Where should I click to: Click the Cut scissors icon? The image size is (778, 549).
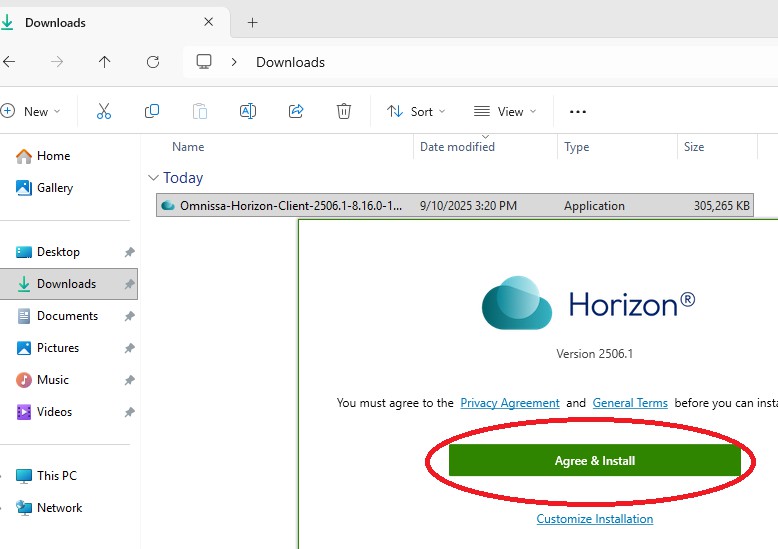(104, 111)
